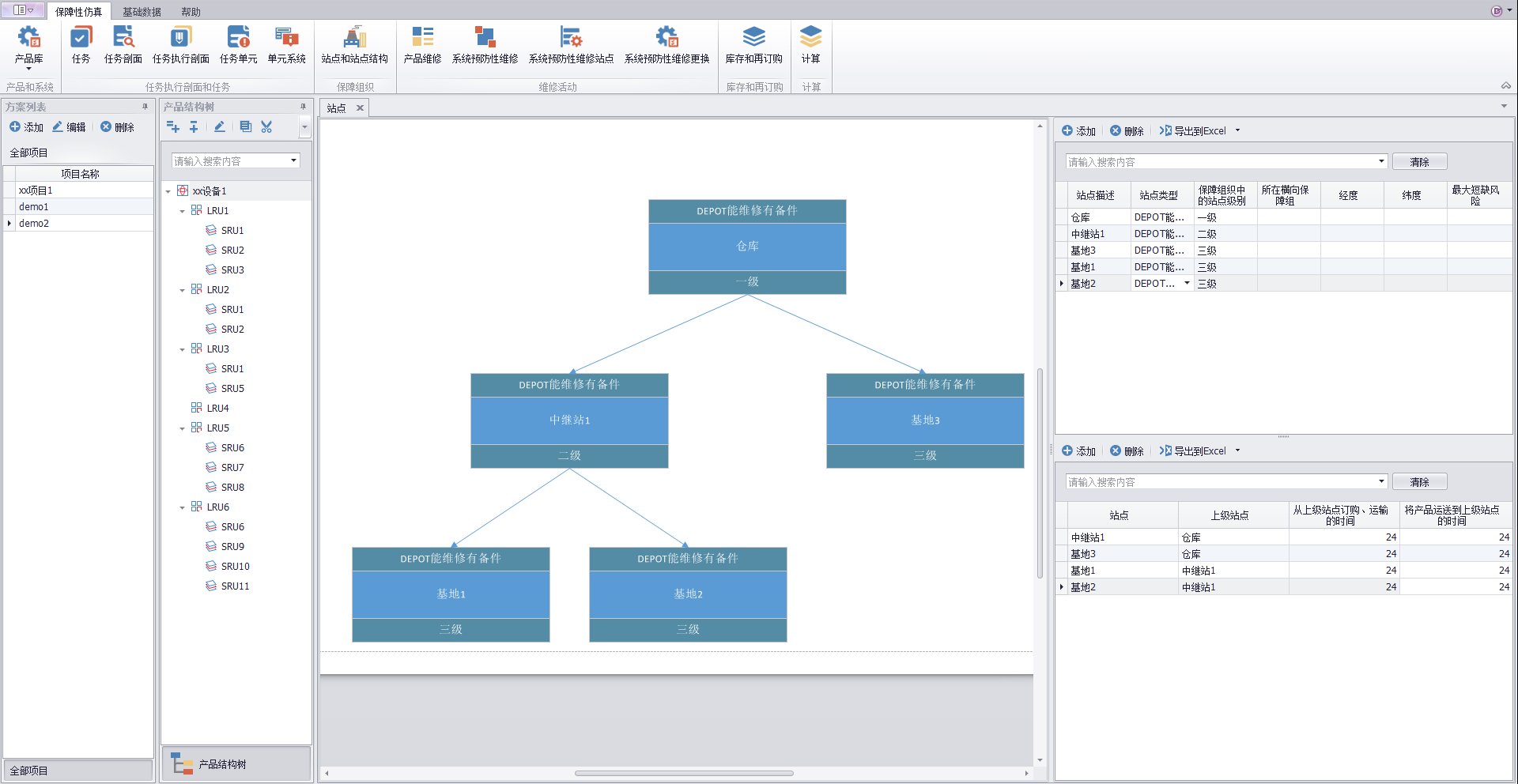Click the scissors icon in 产品结构树 toolbar

pos(266,127)
